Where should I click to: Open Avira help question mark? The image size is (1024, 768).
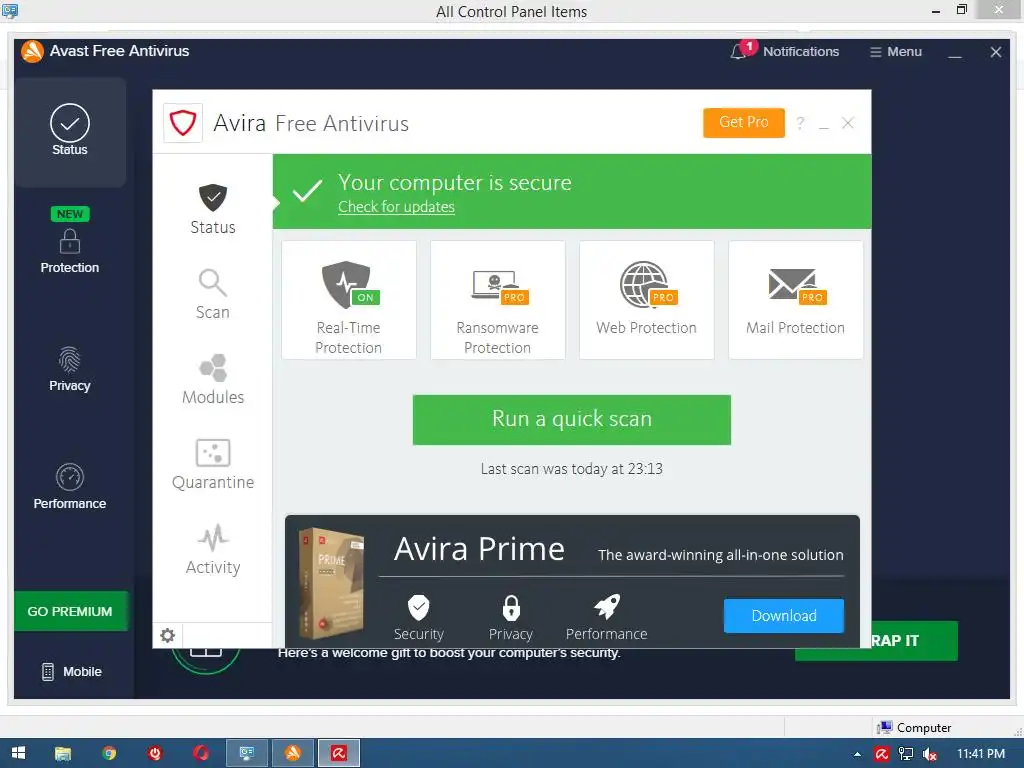800,123
